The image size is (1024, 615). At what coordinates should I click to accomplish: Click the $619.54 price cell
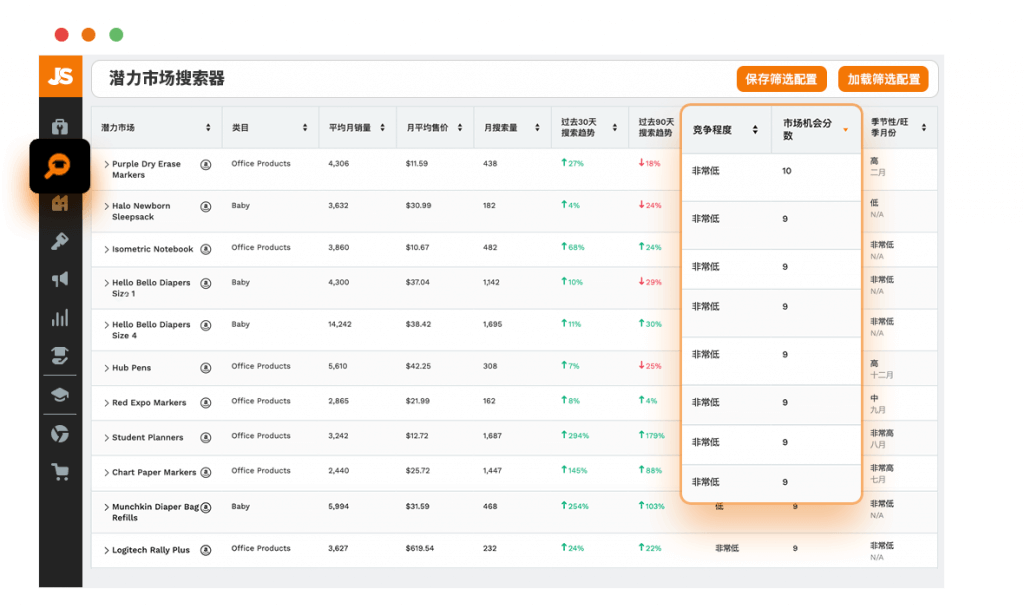(420, 548)
